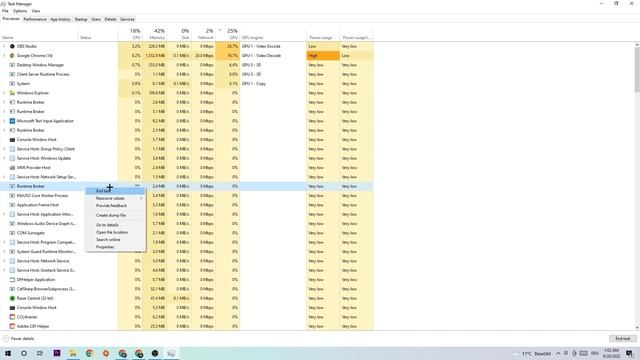Sort by the Name column header
Viewport: 640px width, 360px height.
point(40,34)
